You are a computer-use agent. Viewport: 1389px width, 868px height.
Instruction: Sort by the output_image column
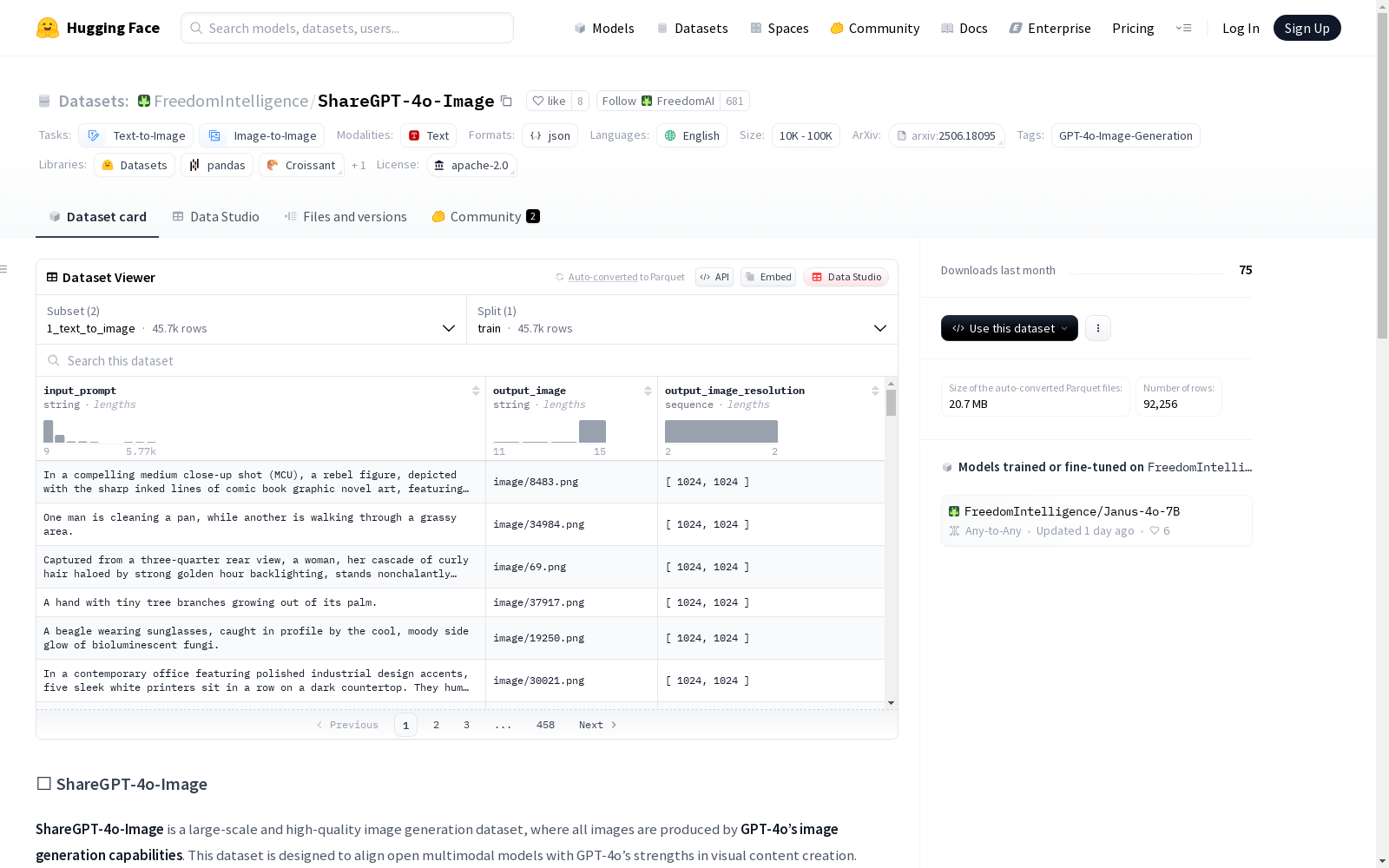[x=648, y=391]
